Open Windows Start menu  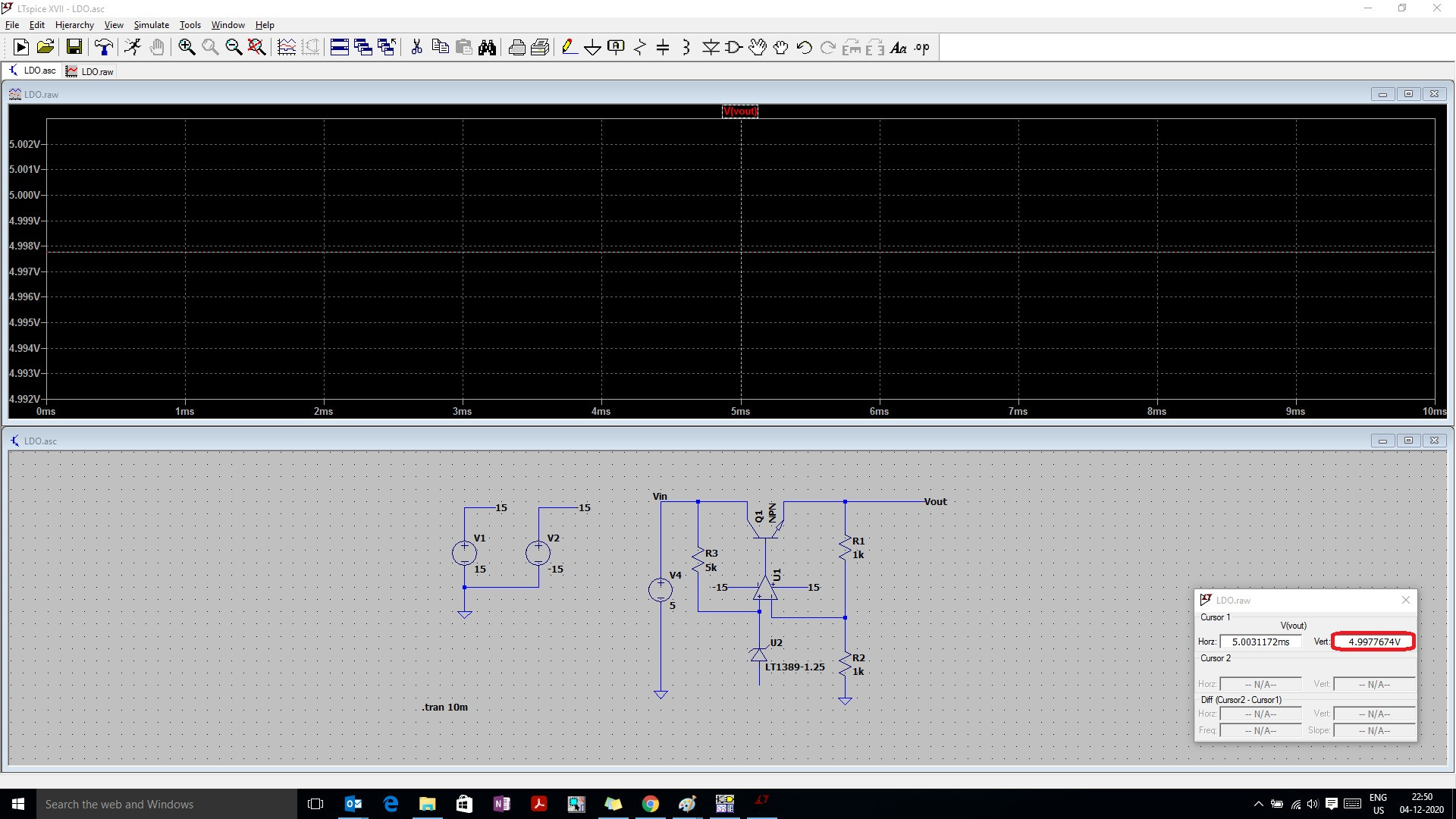(18, 804)
